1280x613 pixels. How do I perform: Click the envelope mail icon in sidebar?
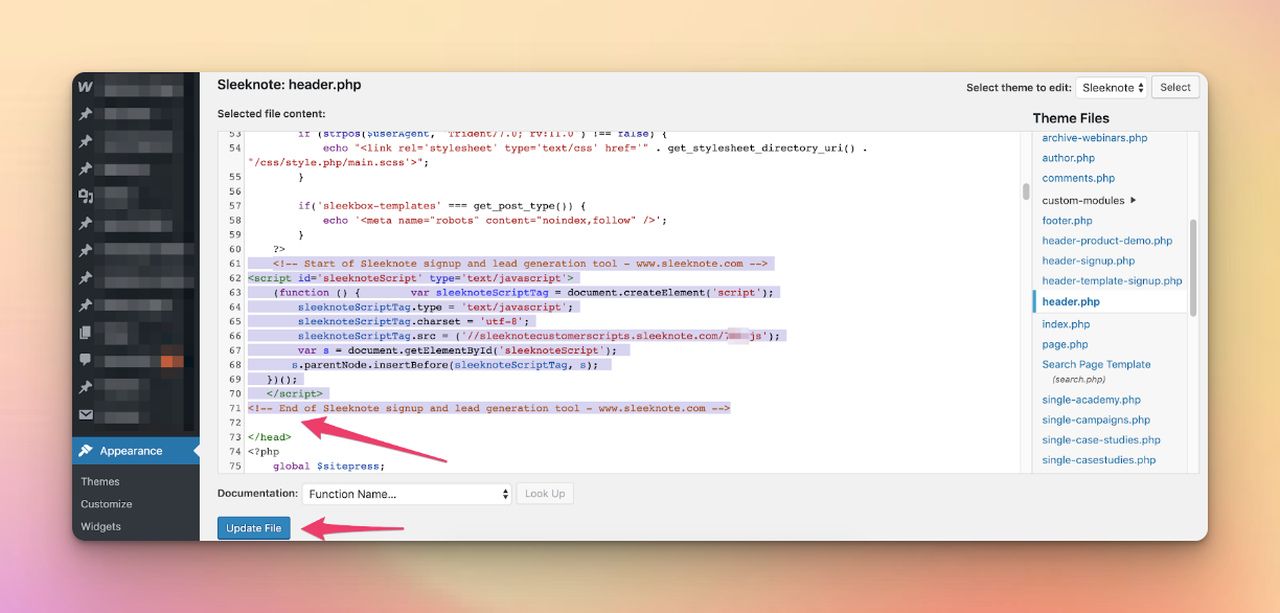(86, 414)
